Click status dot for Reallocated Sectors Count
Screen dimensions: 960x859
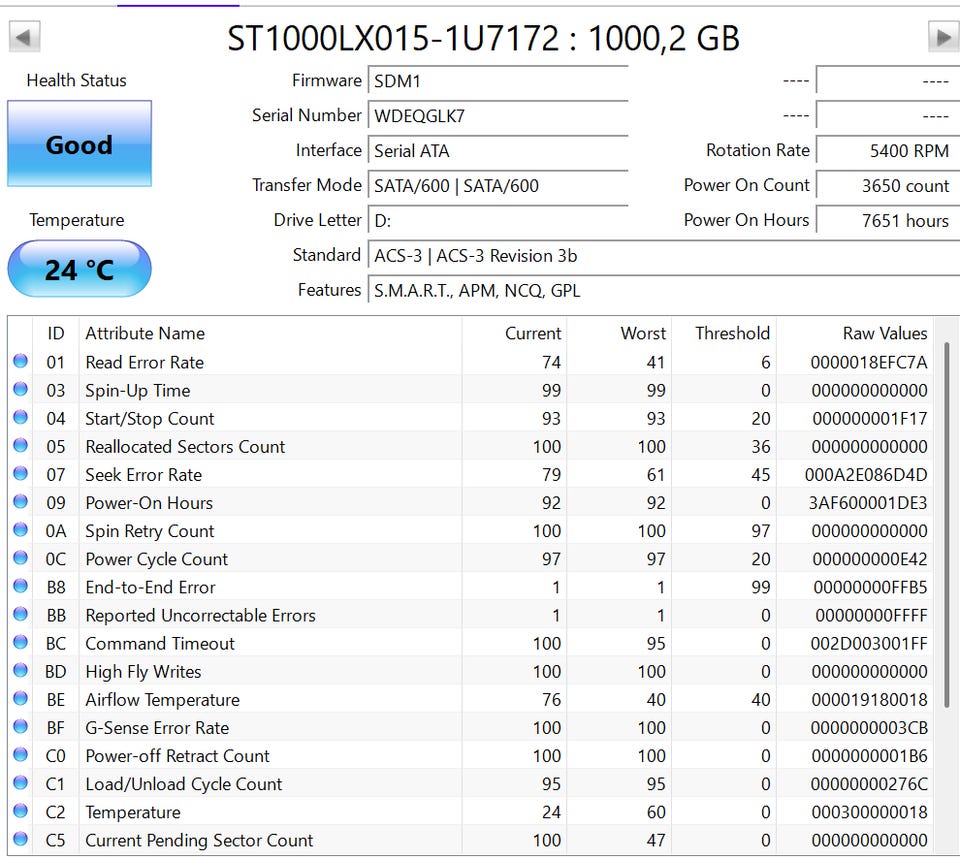[x=20, y=446]
